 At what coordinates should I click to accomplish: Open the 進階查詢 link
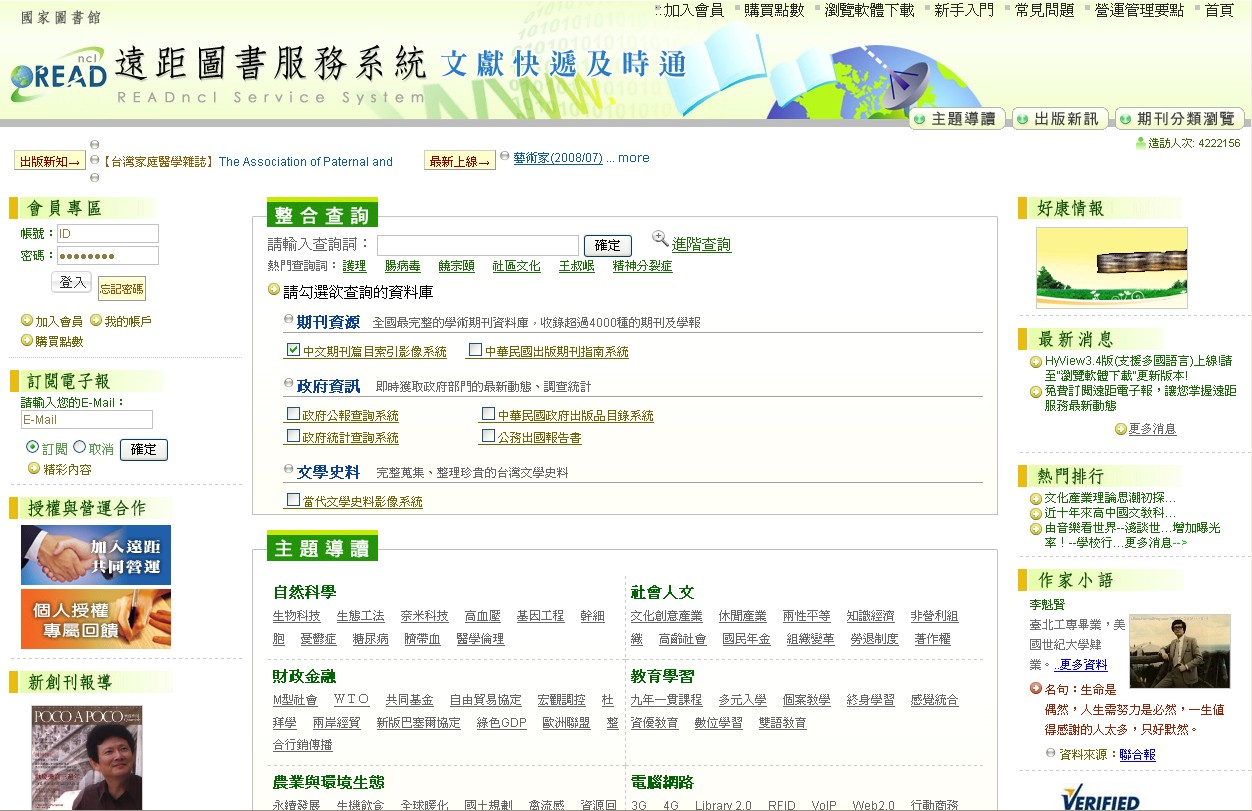701,245
